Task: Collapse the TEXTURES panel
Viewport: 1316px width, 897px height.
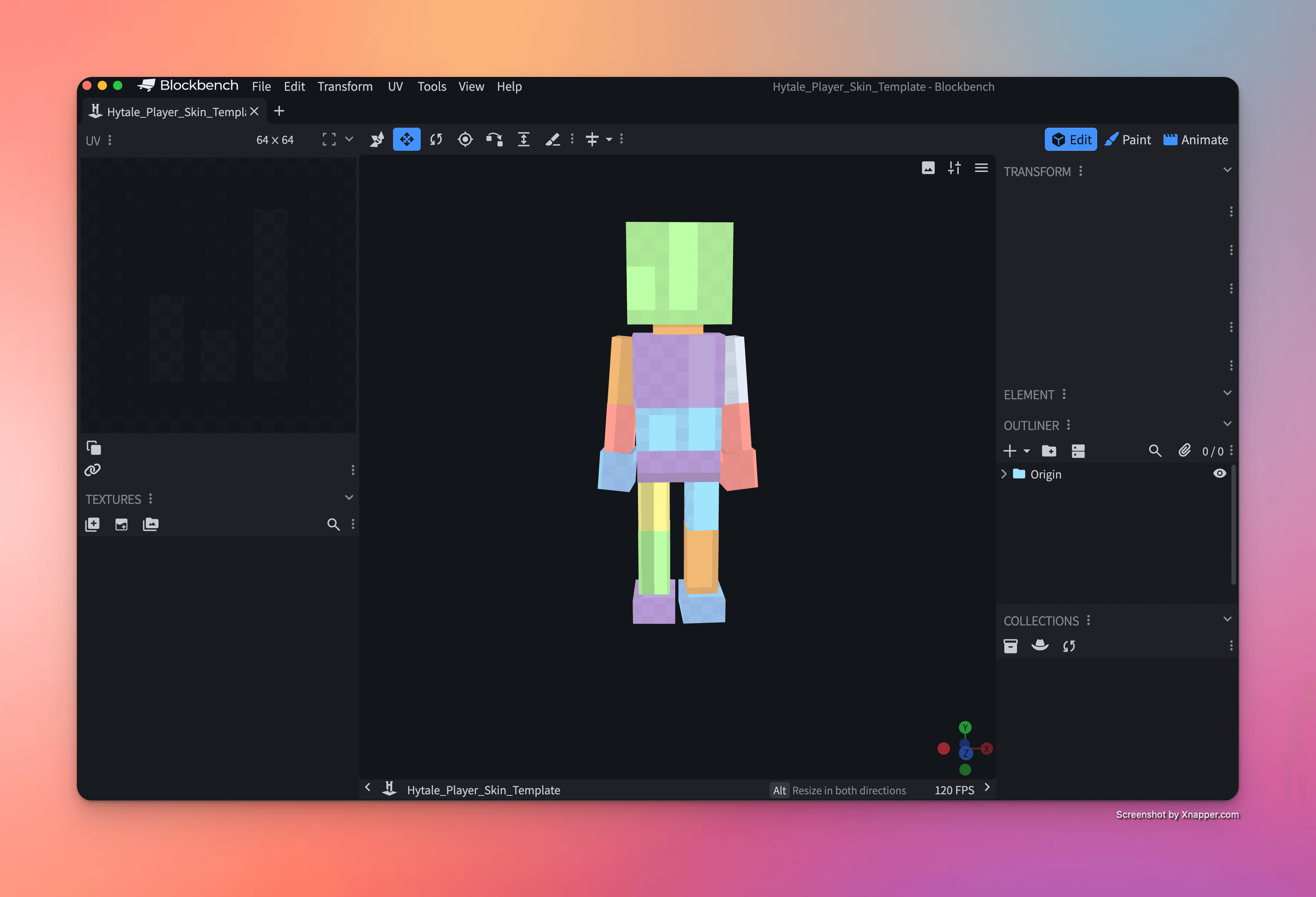Action: tap(349, 498)
